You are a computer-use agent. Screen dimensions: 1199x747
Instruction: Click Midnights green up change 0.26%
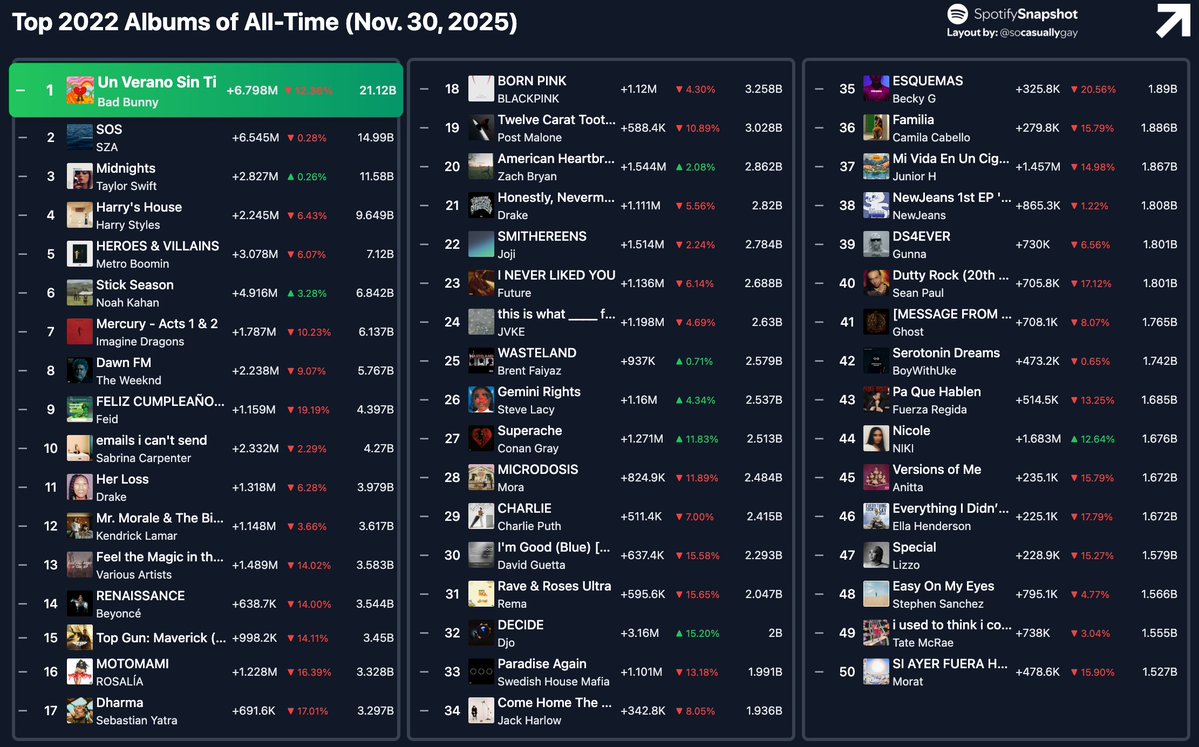pyautogui.click(x=307, y=177)
